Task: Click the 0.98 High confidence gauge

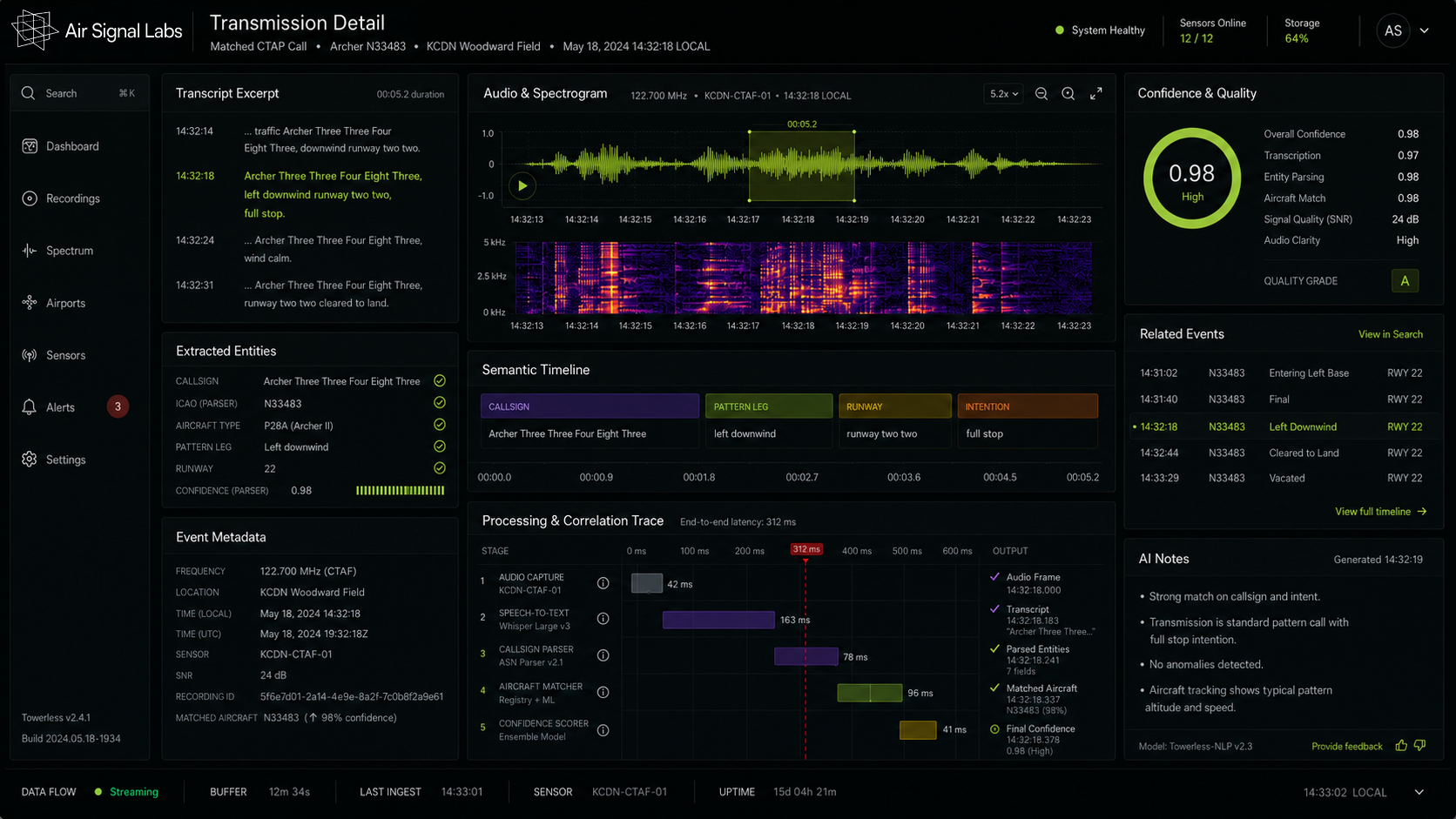Action: pos(1191,178)
